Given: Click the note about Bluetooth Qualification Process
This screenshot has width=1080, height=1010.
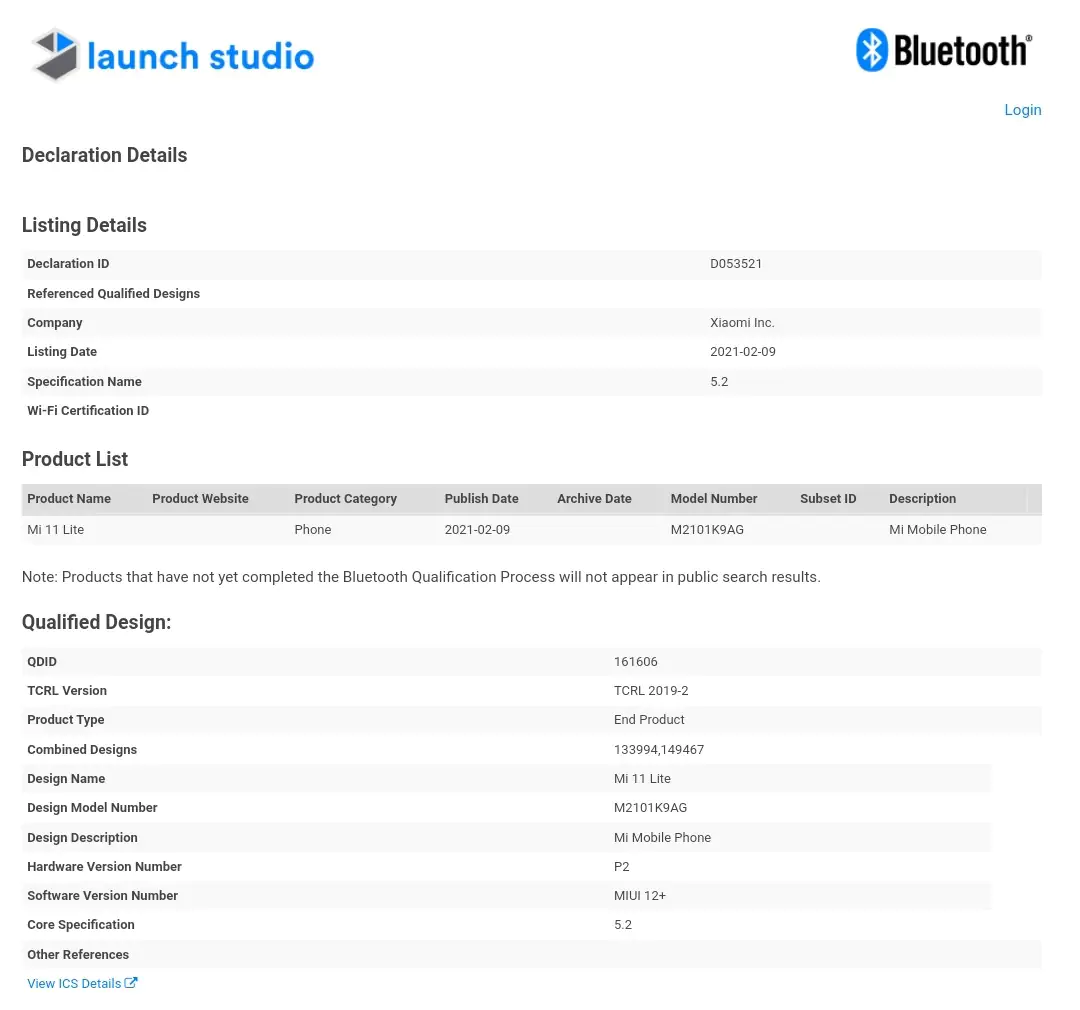Looking at the screenshot, I should [x=421, y=577].
